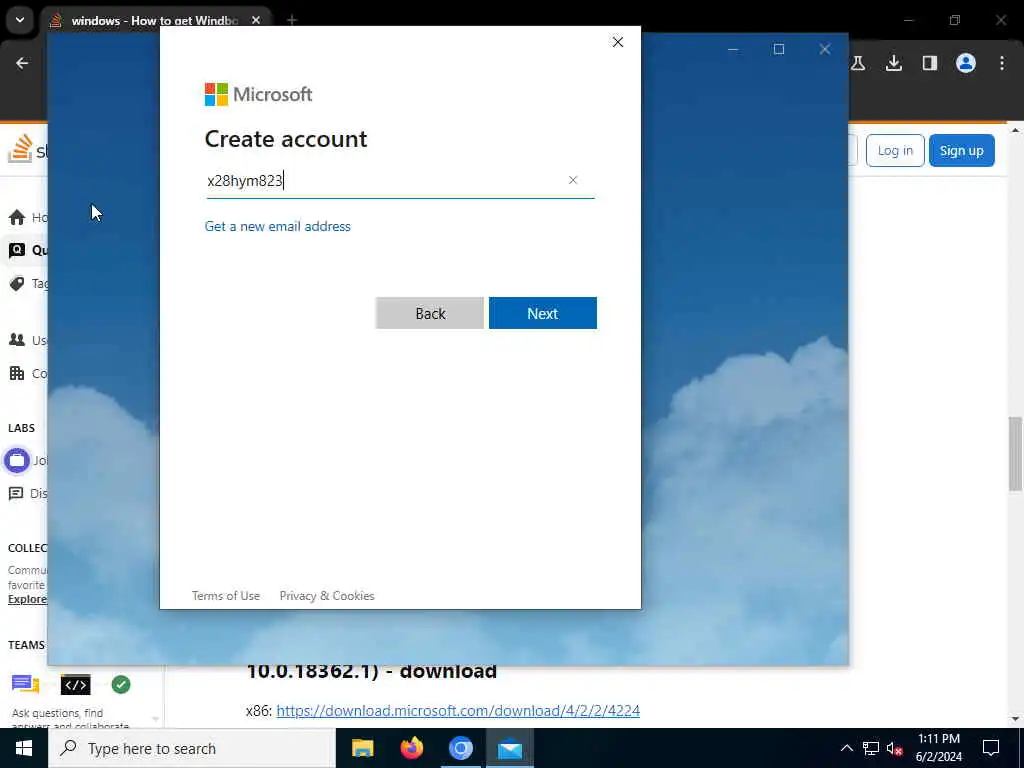Open Chrome from the taskbar
Screen dimensions: 1024x768
coord(460,748)
